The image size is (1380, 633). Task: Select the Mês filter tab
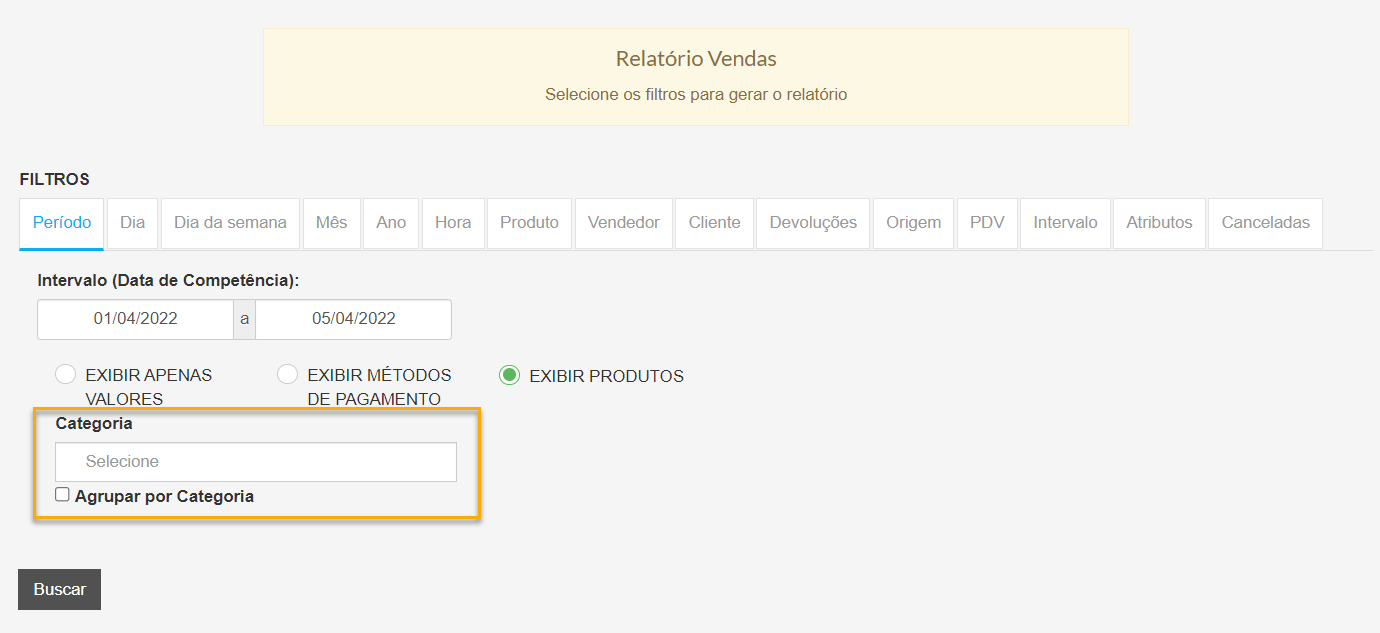(x=331, y=223)
